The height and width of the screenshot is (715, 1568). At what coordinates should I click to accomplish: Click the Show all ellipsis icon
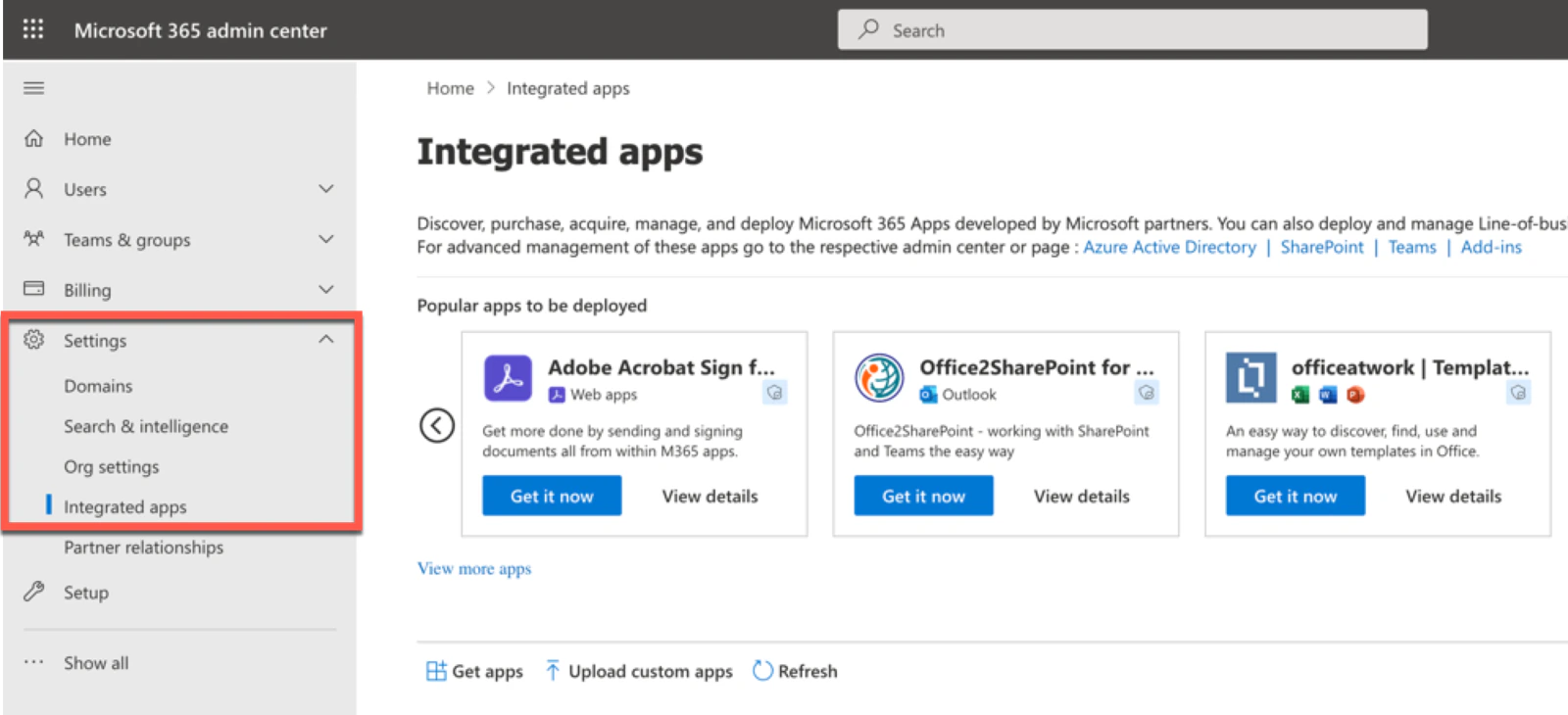point(34,662)
